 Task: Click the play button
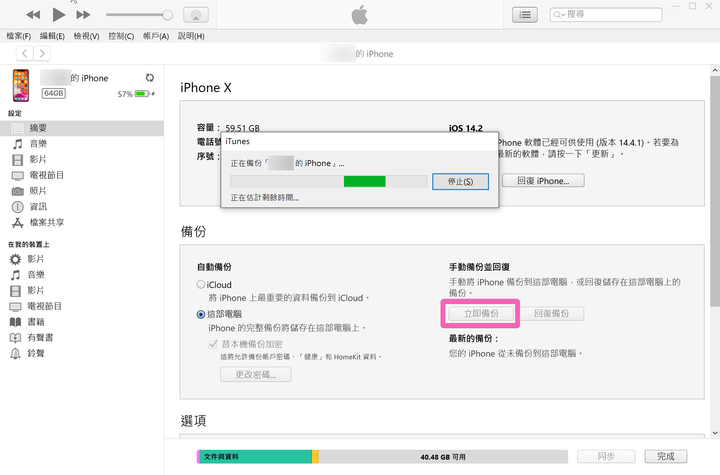coord(58,15)
